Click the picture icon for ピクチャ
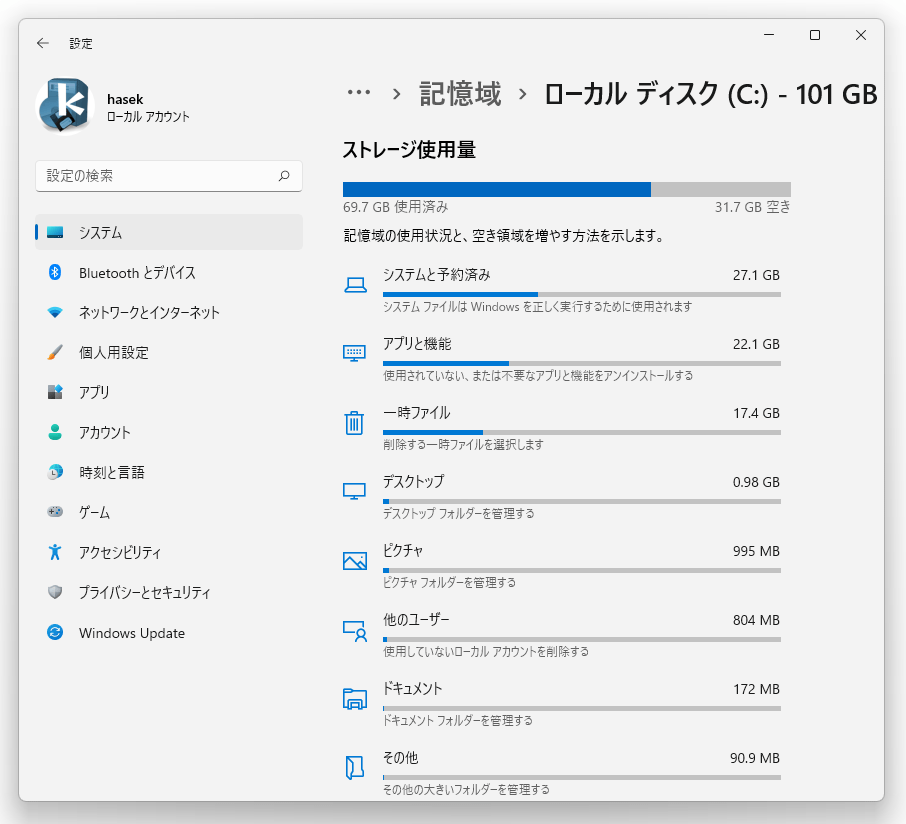Image resolution: width=906 pixels, height=824 pixels. click(x=355, y=561)
